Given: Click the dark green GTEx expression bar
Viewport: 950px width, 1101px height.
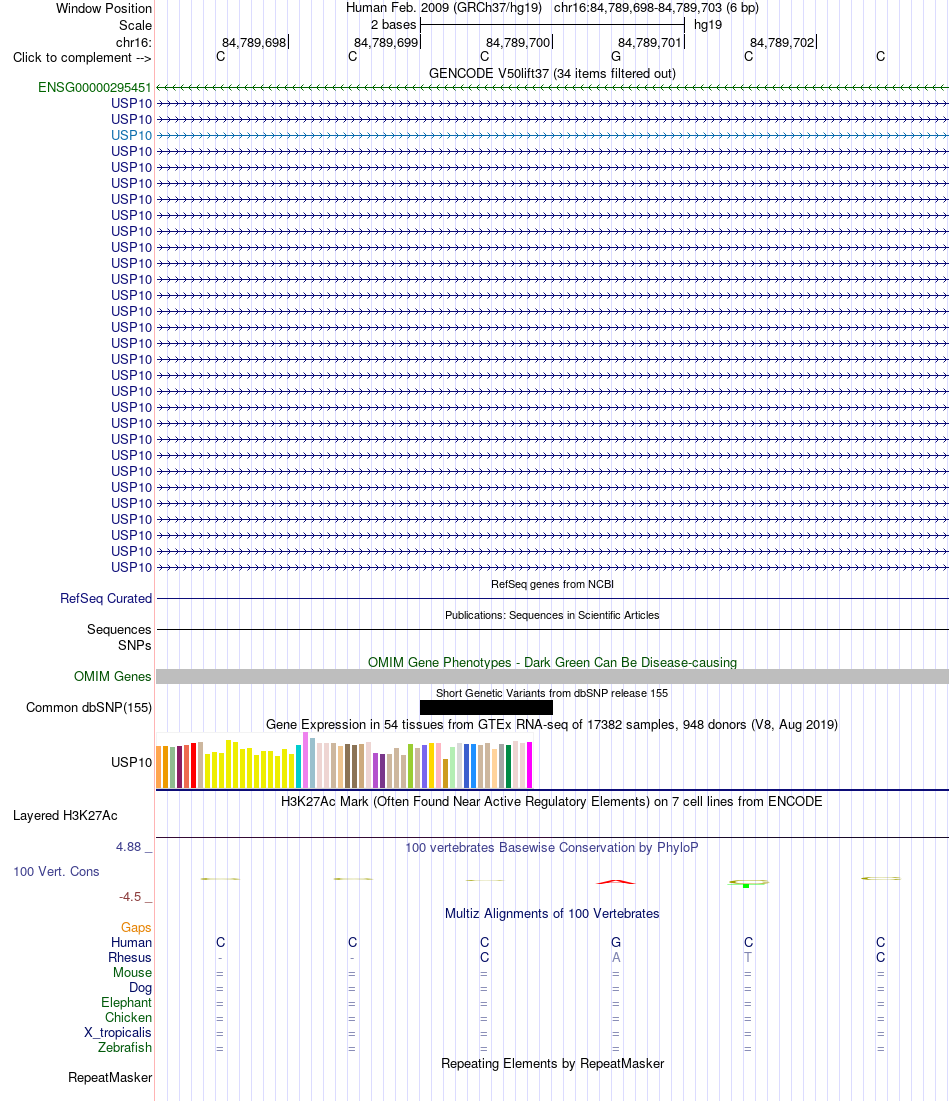Looking at the screenshot, I should [508, 767].
